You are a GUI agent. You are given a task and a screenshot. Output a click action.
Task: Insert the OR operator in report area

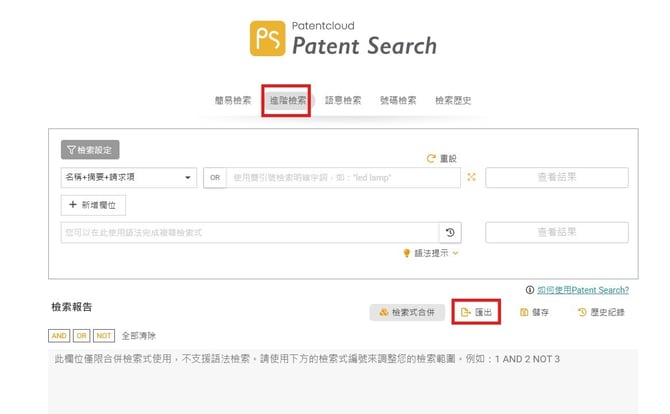[81, 336]
